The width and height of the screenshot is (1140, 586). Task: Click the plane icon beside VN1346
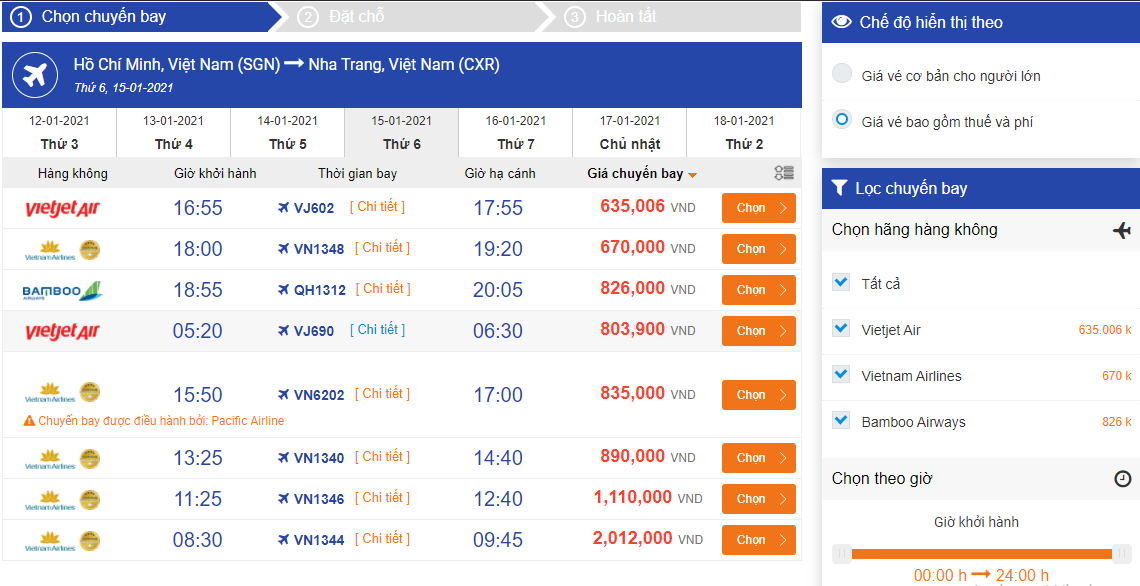click(x=284, y=498)
